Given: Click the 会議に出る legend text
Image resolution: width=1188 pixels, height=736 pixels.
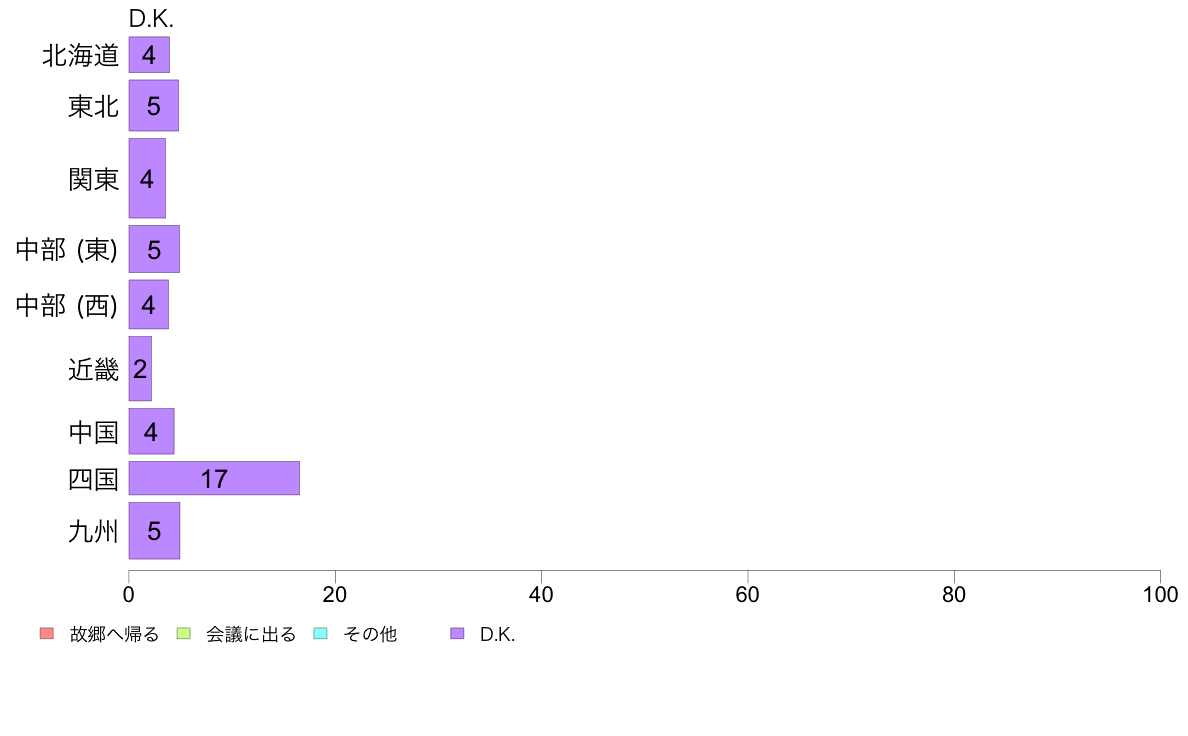Looking at the screenshot, I should point(251,634).
